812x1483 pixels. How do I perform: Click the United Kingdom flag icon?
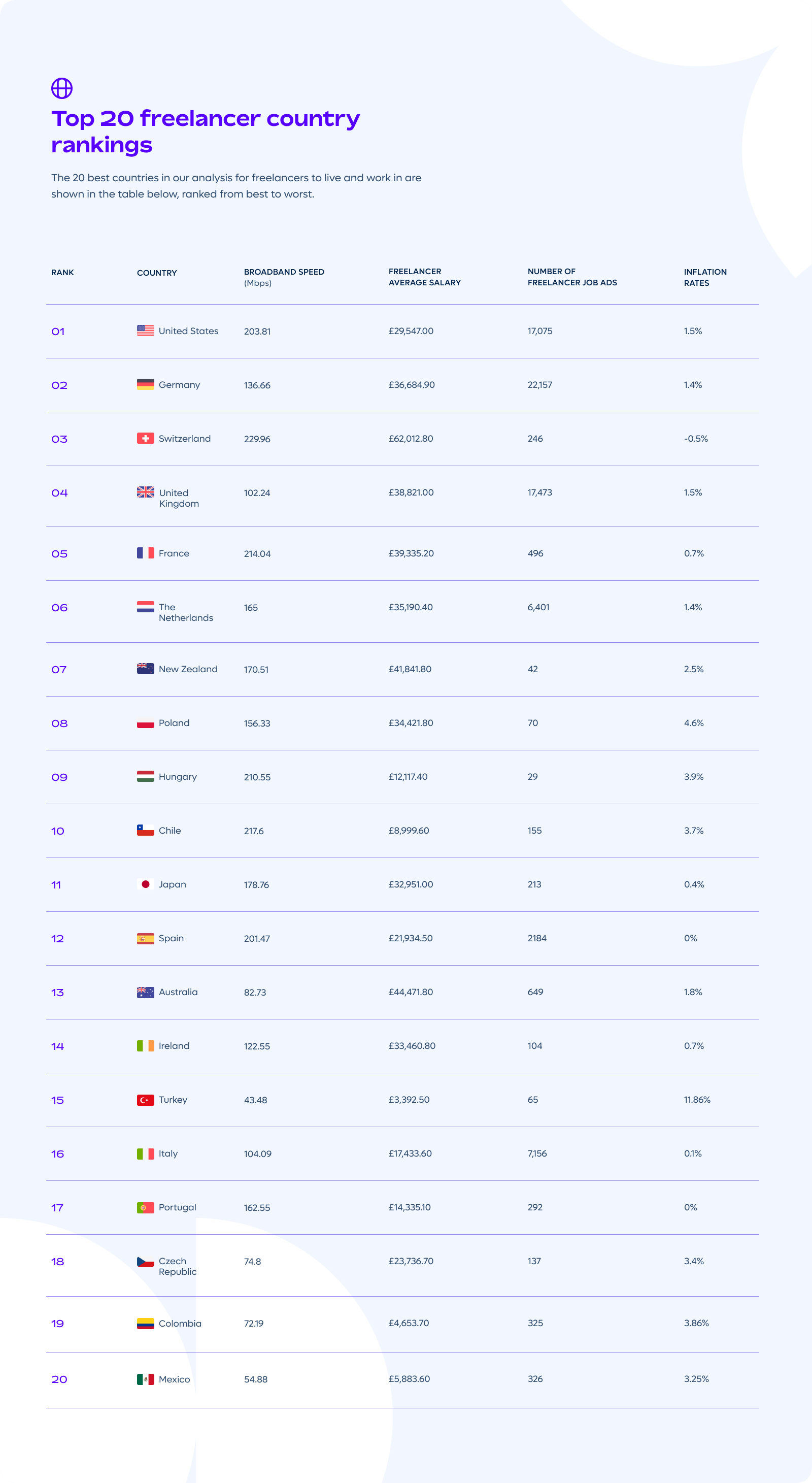(145, 491)
